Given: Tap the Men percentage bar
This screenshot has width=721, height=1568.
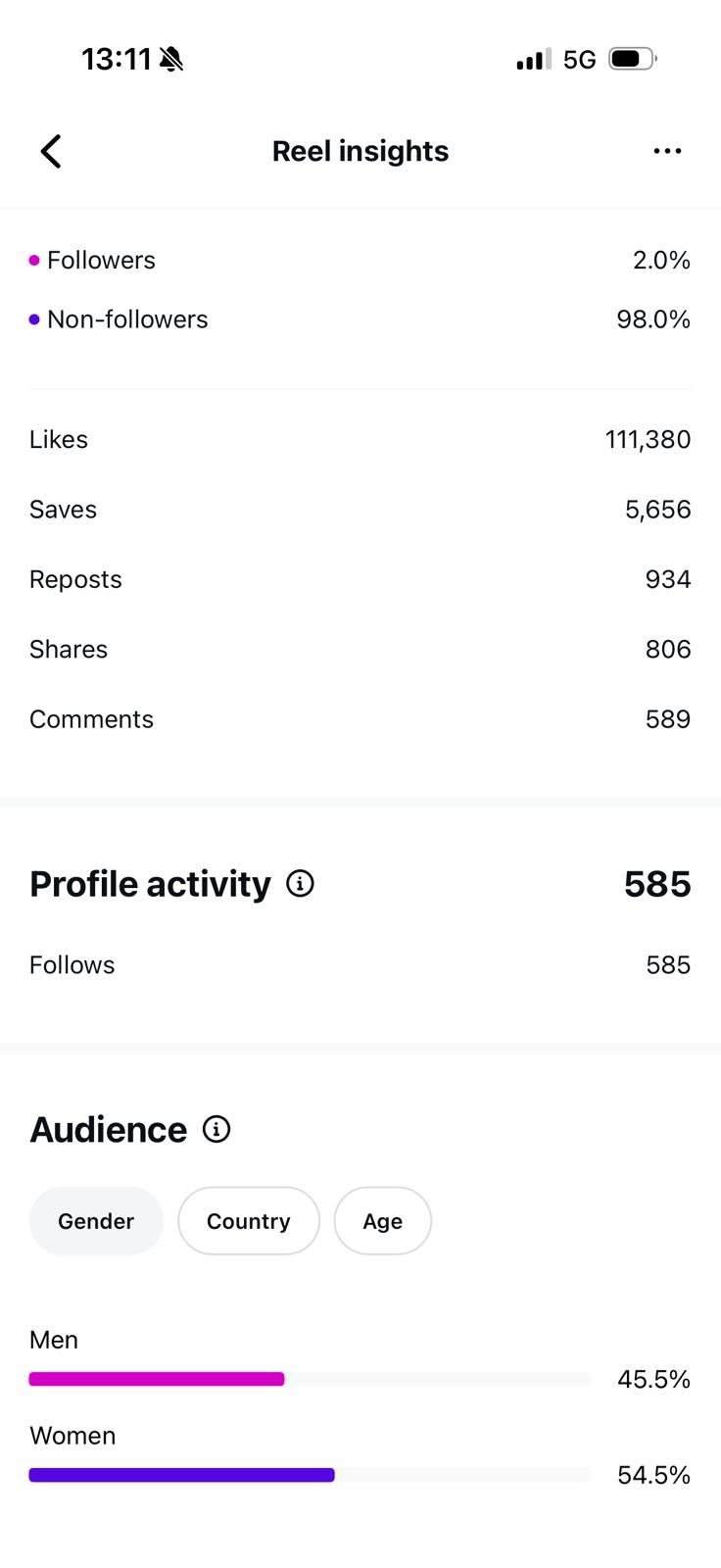Looking at the screenshot, I should coord(157,1379).
